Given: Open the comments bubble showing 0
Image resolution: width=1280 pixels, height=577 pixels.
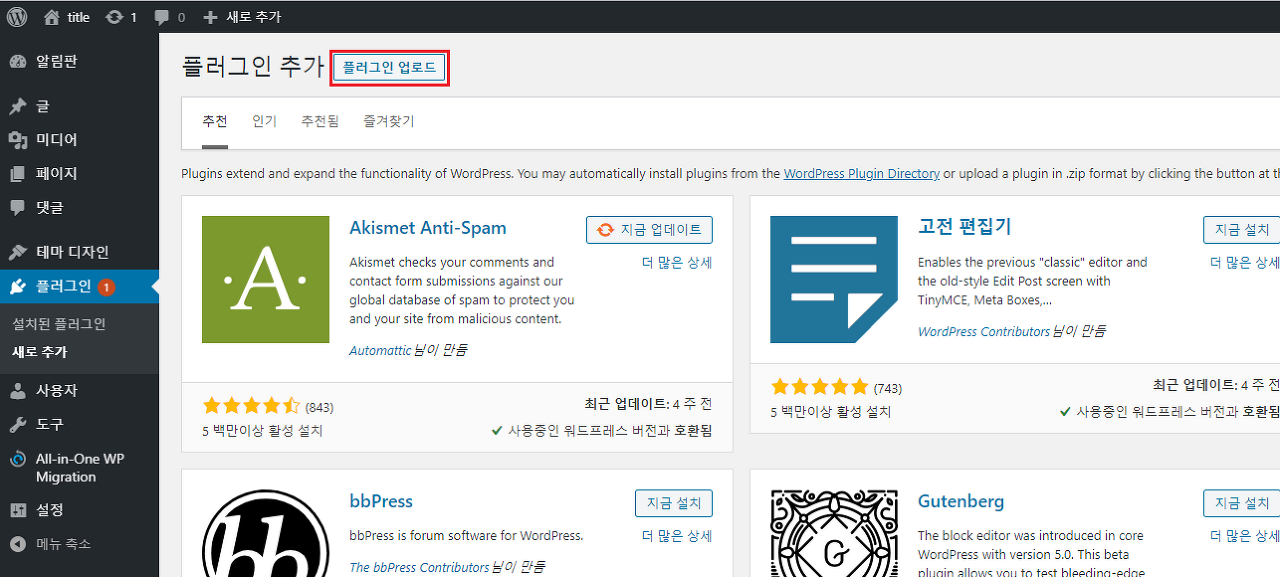Looking at the screenshot, I should click(x=170, y=17).
